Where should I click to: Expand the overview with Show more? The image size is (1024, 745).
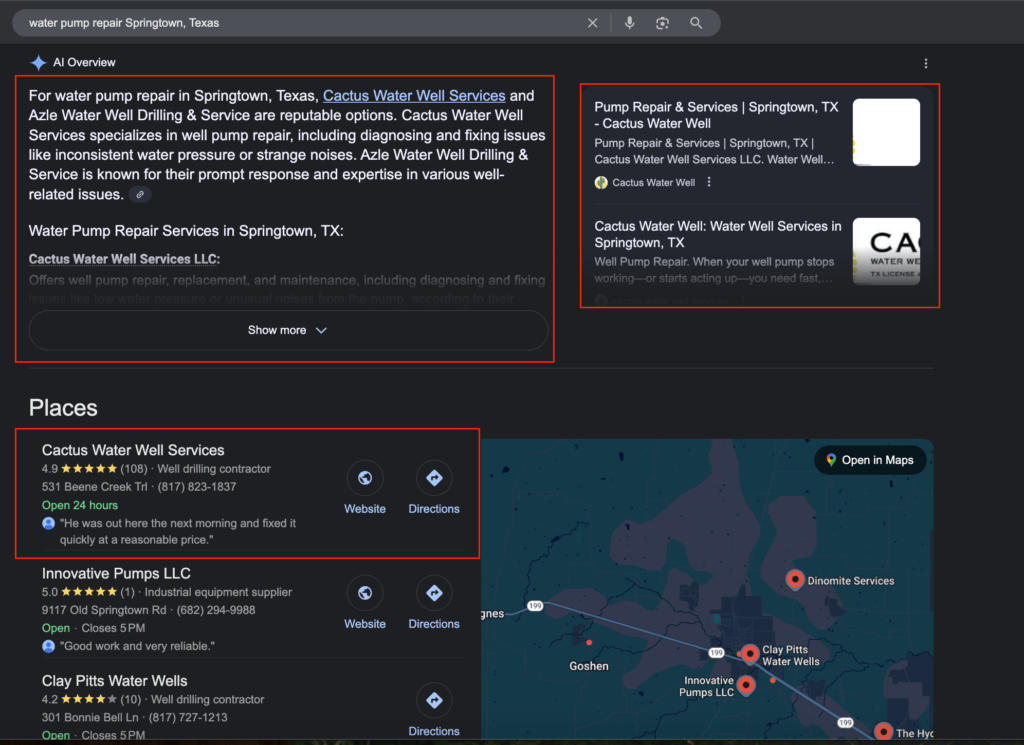(x=288, y=330)
